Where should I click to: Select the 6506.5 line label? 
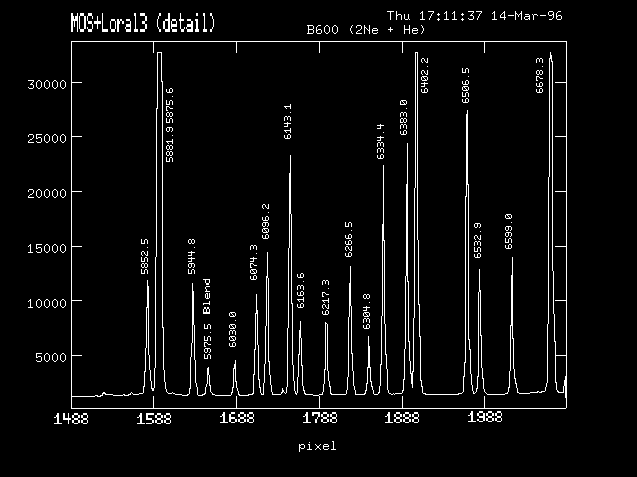pyautogui.click(x=466, y=86)
